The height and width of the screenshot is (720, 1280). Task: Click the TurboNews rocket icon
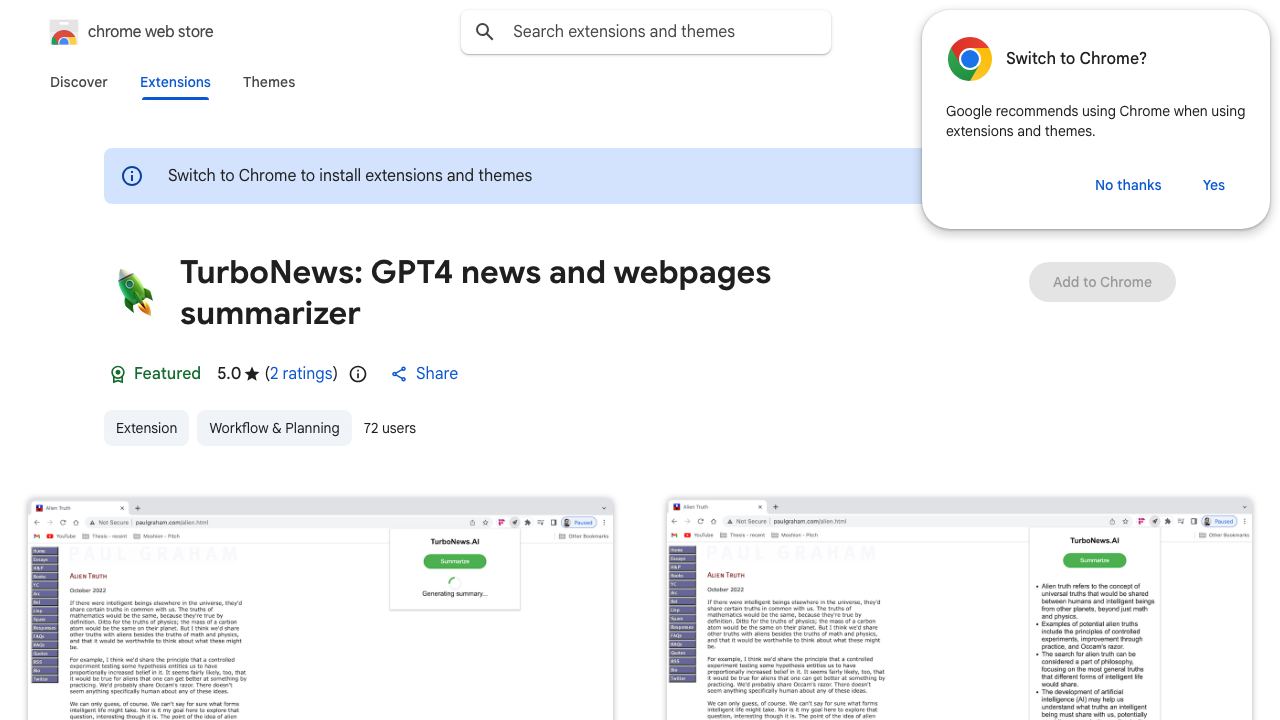click(136, 292)
